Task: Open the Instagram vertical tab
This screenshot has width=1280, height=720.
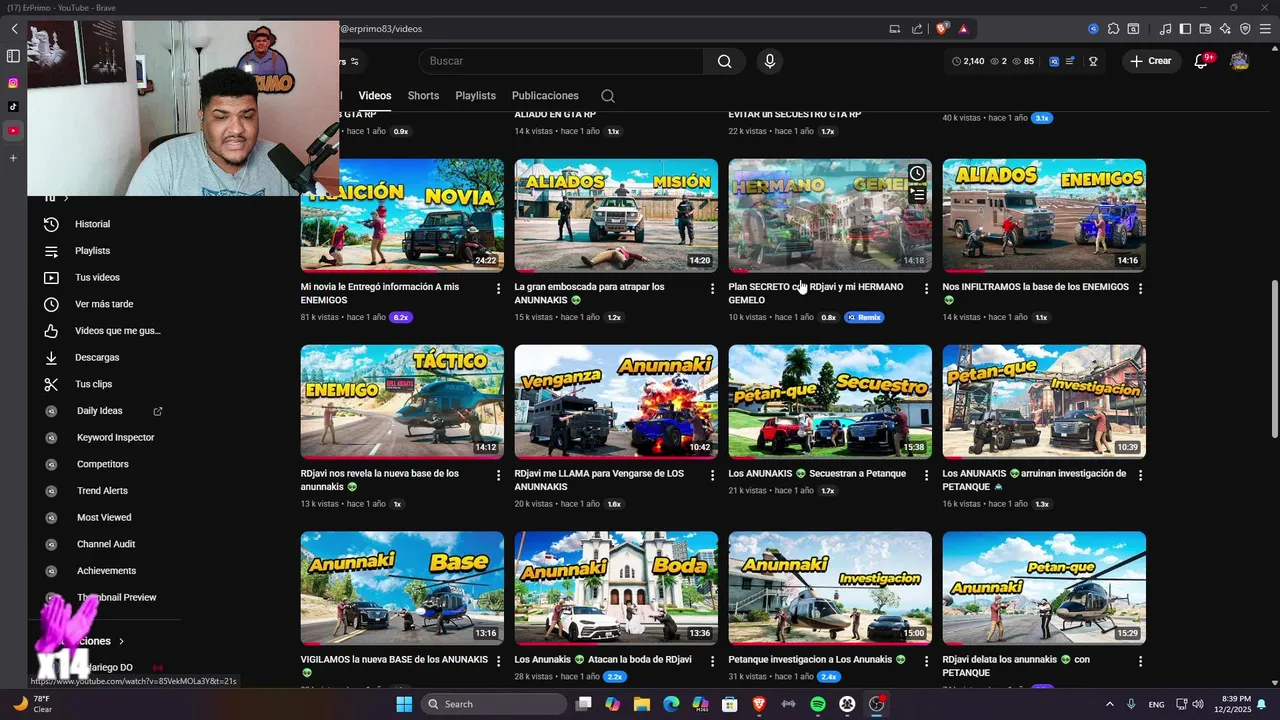Action: (13, 83)
